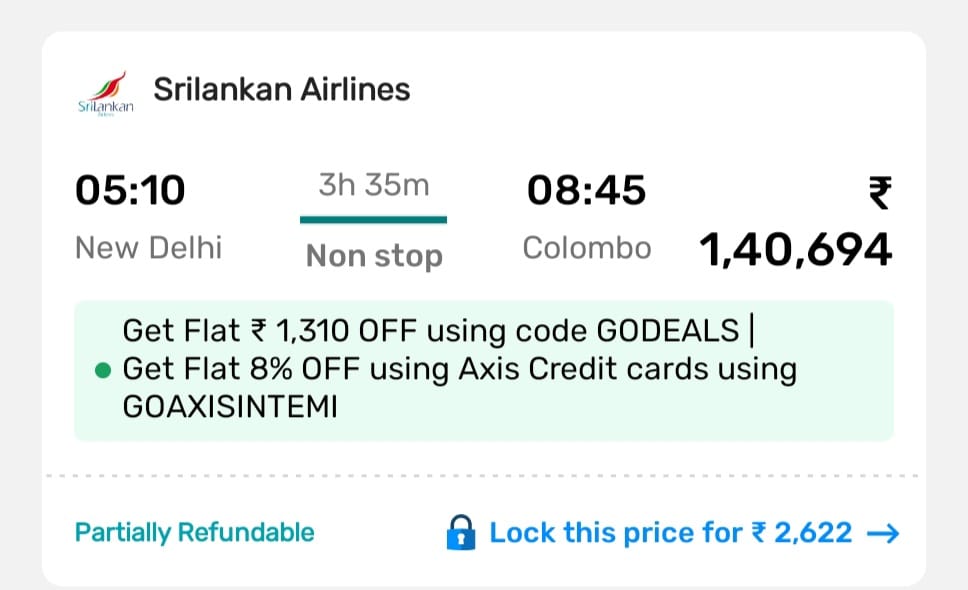
Task: Click the SriLankan Airlines logo
Action: point(104,94)
